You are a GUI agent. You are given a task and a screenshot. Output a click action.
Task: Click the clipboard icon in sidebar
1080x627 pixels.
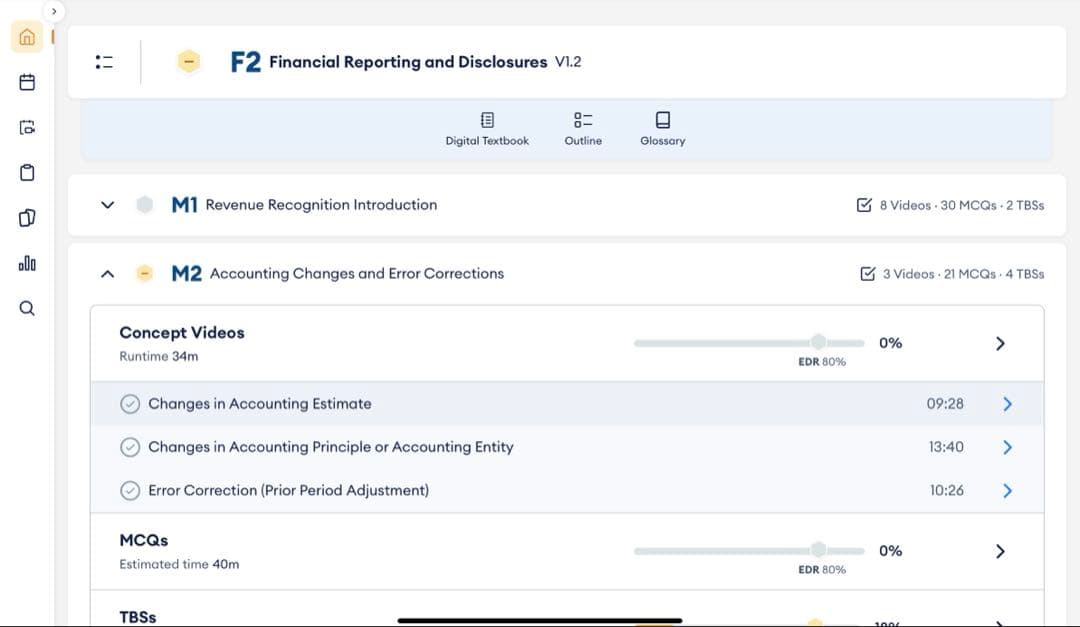pyautogui.click(x=27, y=173)
